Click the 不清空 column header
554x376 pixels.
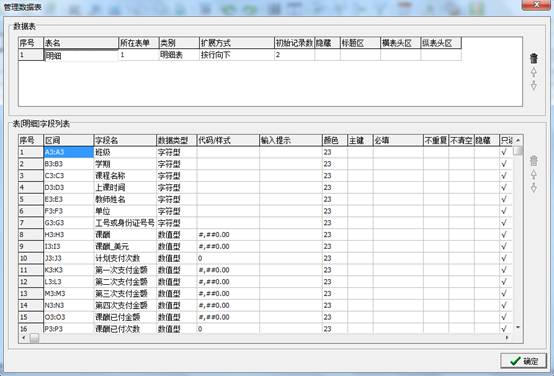(461, 140)
